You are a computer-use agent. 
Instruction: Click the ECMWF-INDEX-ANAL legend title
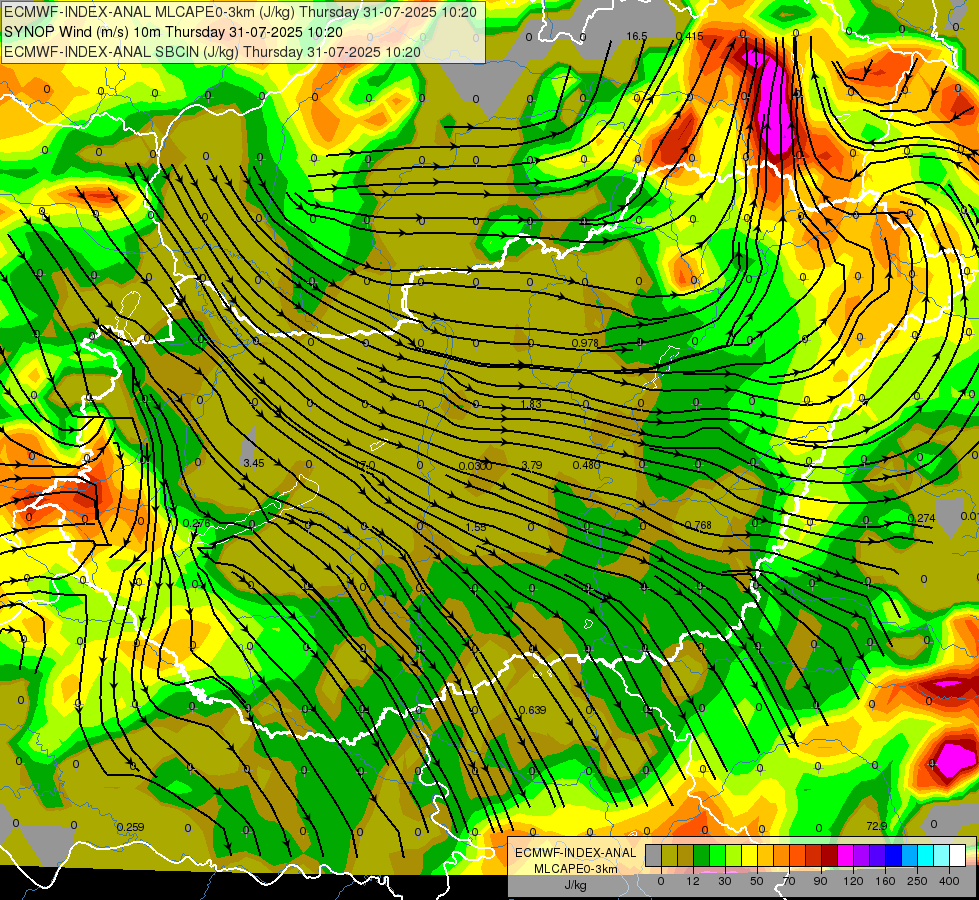pyautogui.click(x=576, y=853)
